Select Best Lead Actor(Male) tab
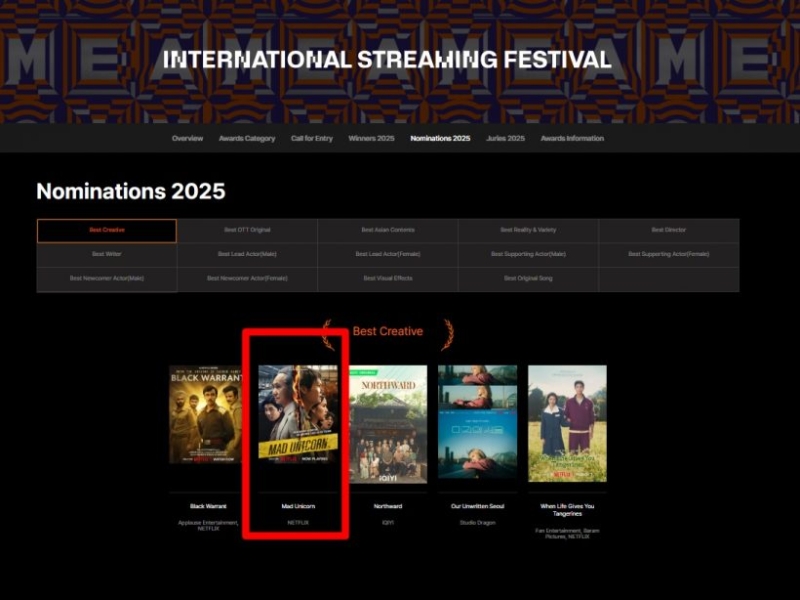 [247, 255]
